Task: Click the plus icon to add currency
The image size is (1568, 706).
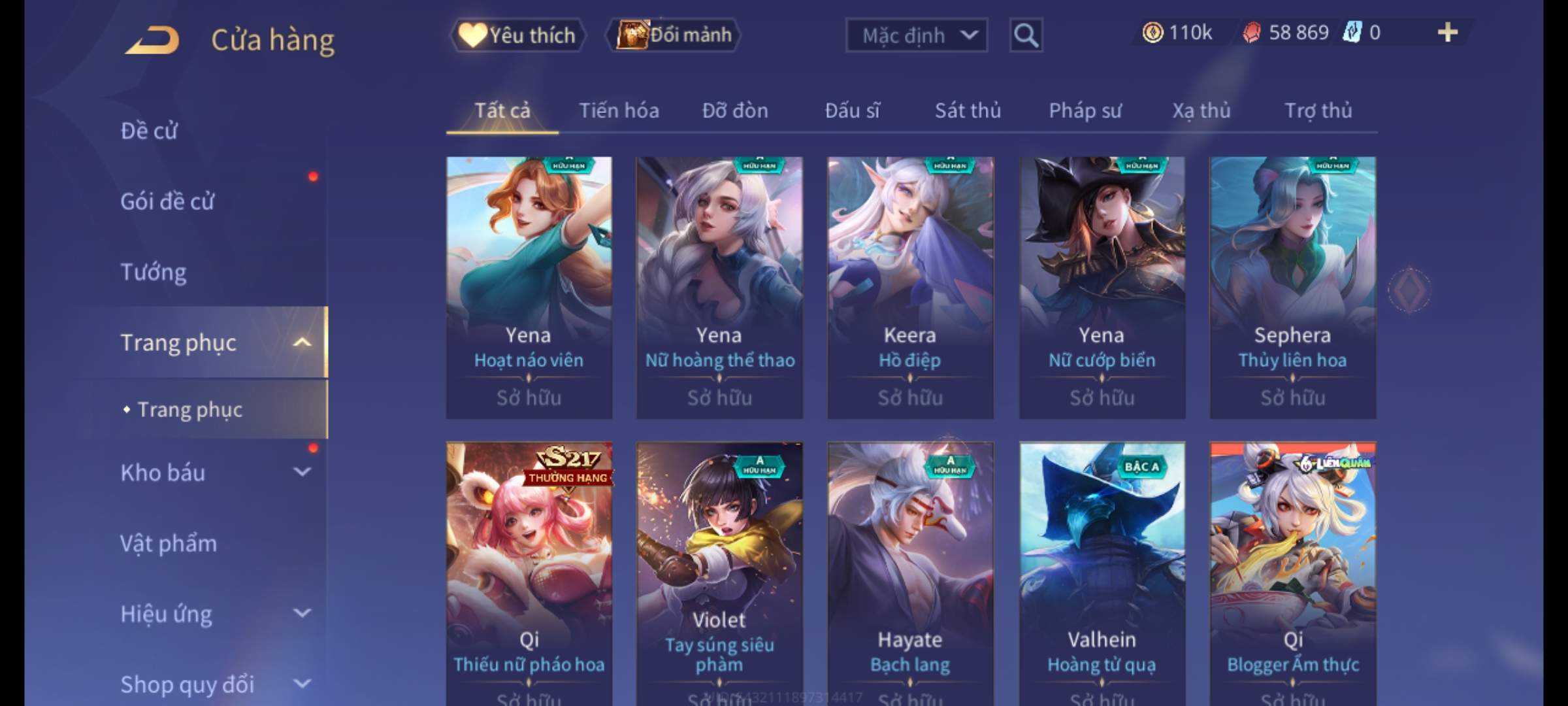Action: (1448, 33)
